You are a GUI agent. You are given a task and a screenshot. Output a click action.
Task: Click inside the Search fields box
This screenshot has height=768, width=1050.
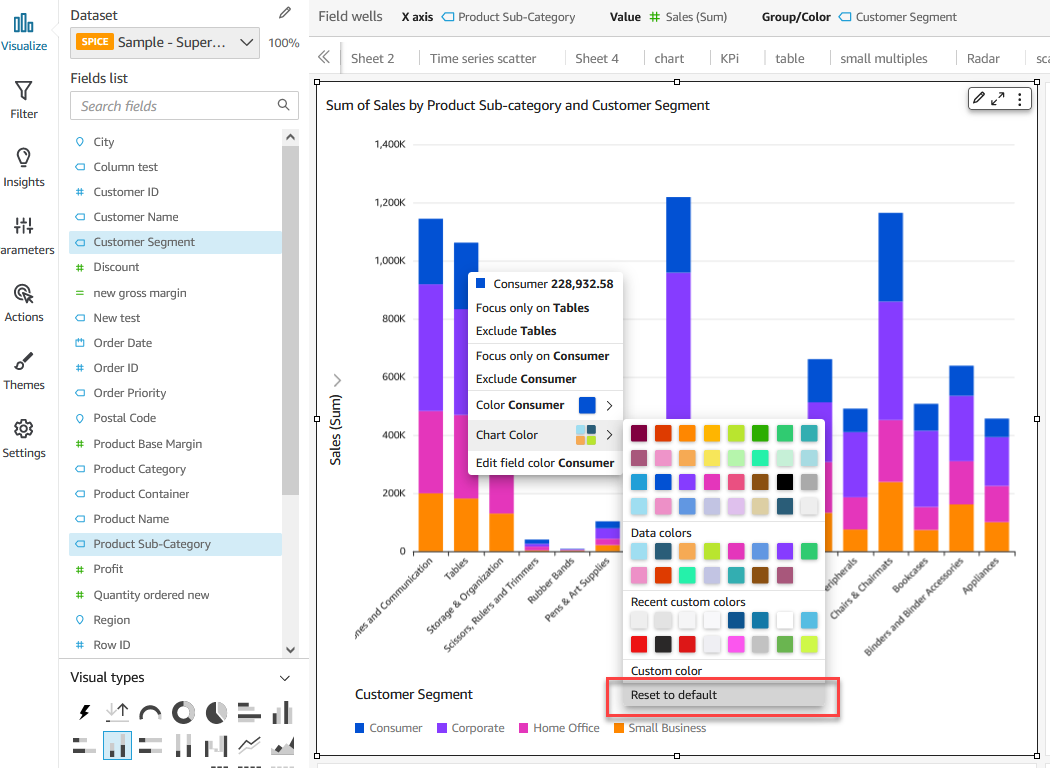pos(175,106)
